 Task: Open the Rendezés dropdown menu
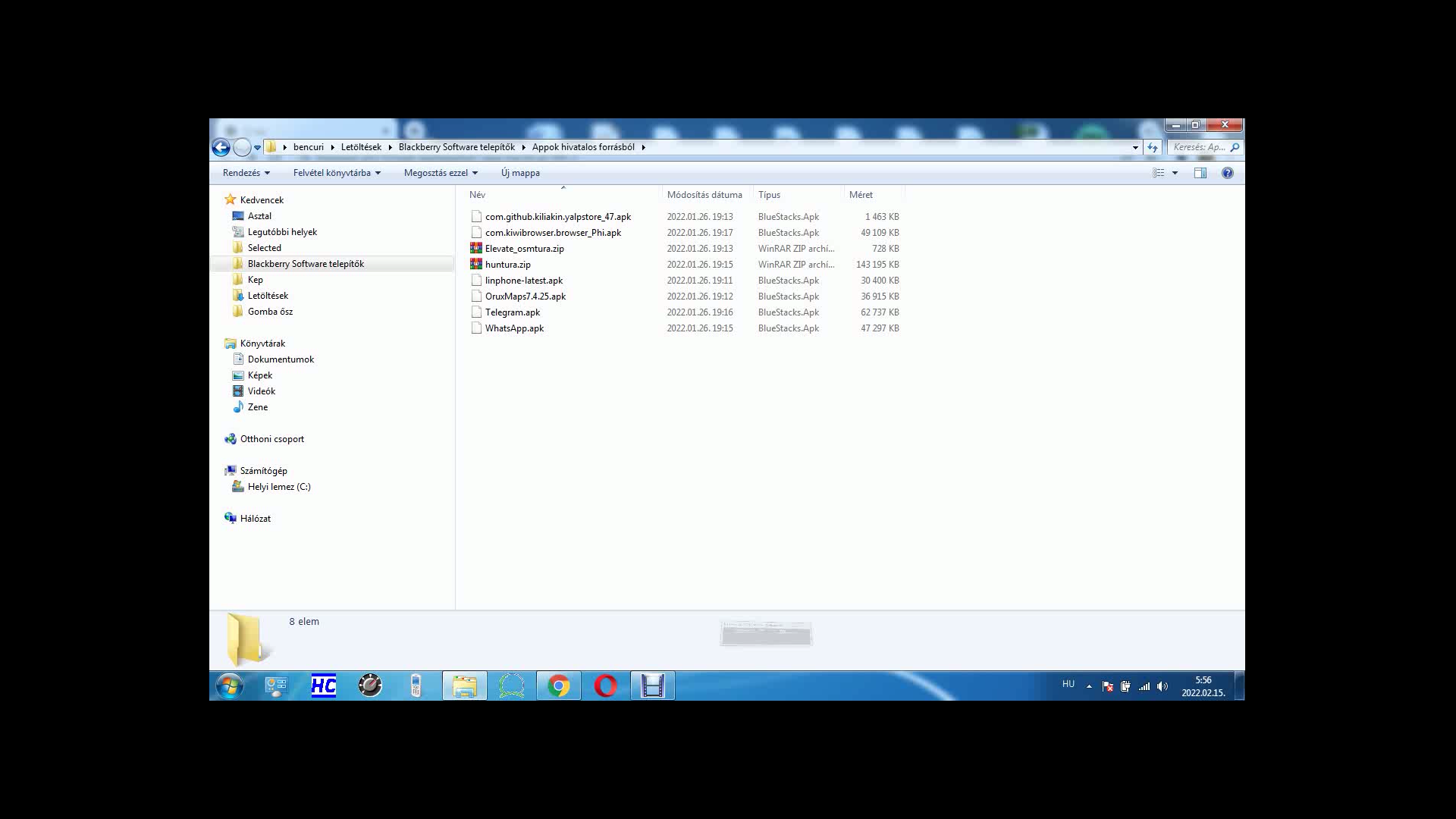tap(246, 173)
